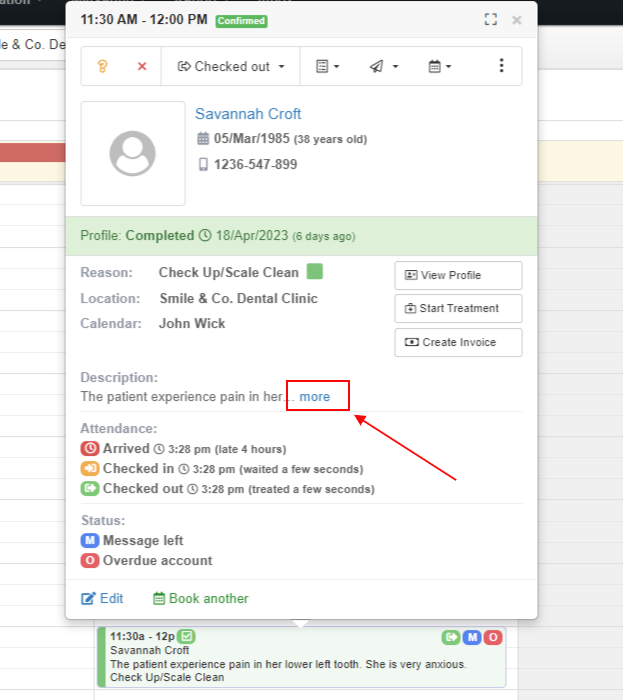
Task: Click the orange question-mark unconfirm icon
Action: [103, 67]
